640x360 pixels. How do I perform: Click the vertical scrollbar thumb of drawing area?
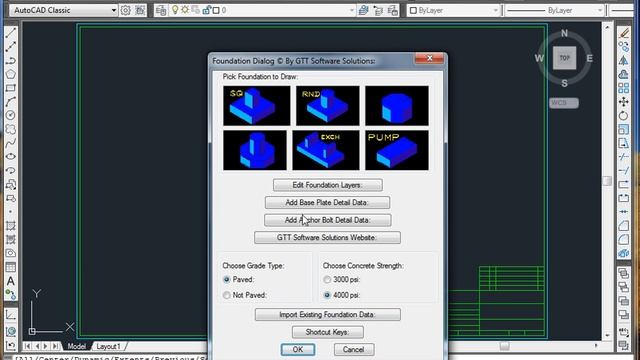[x=607, y=180]
